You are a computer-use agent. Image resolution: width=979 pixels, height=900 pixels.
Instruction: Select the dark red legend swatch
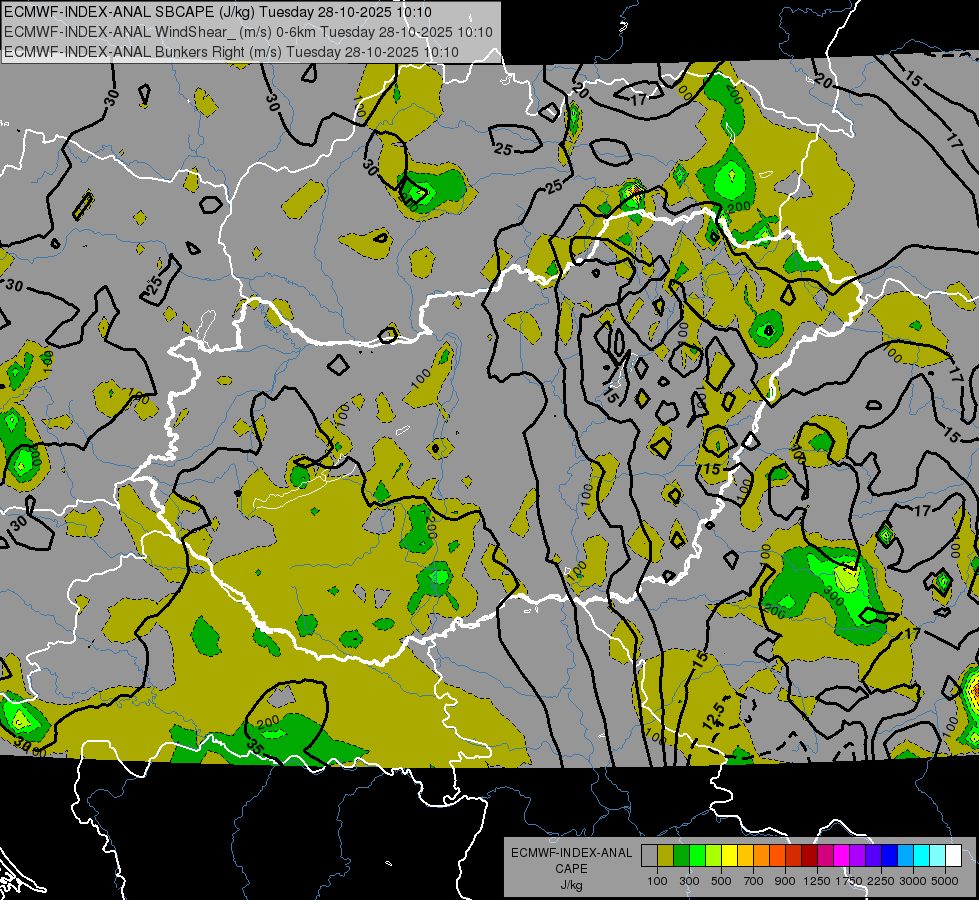click(x=809, y=856)
